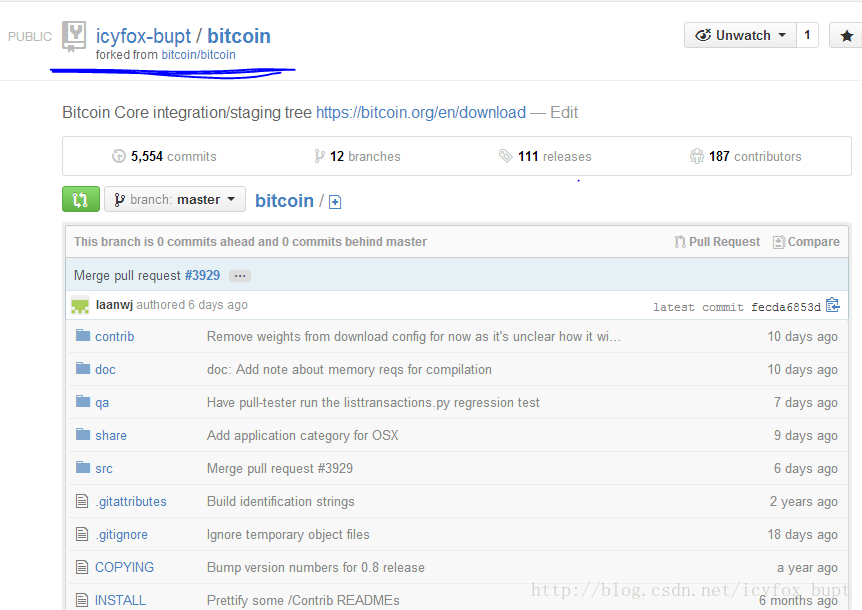Click the .gitattributes file icon

pyautogui.click(x=82, y=501)
